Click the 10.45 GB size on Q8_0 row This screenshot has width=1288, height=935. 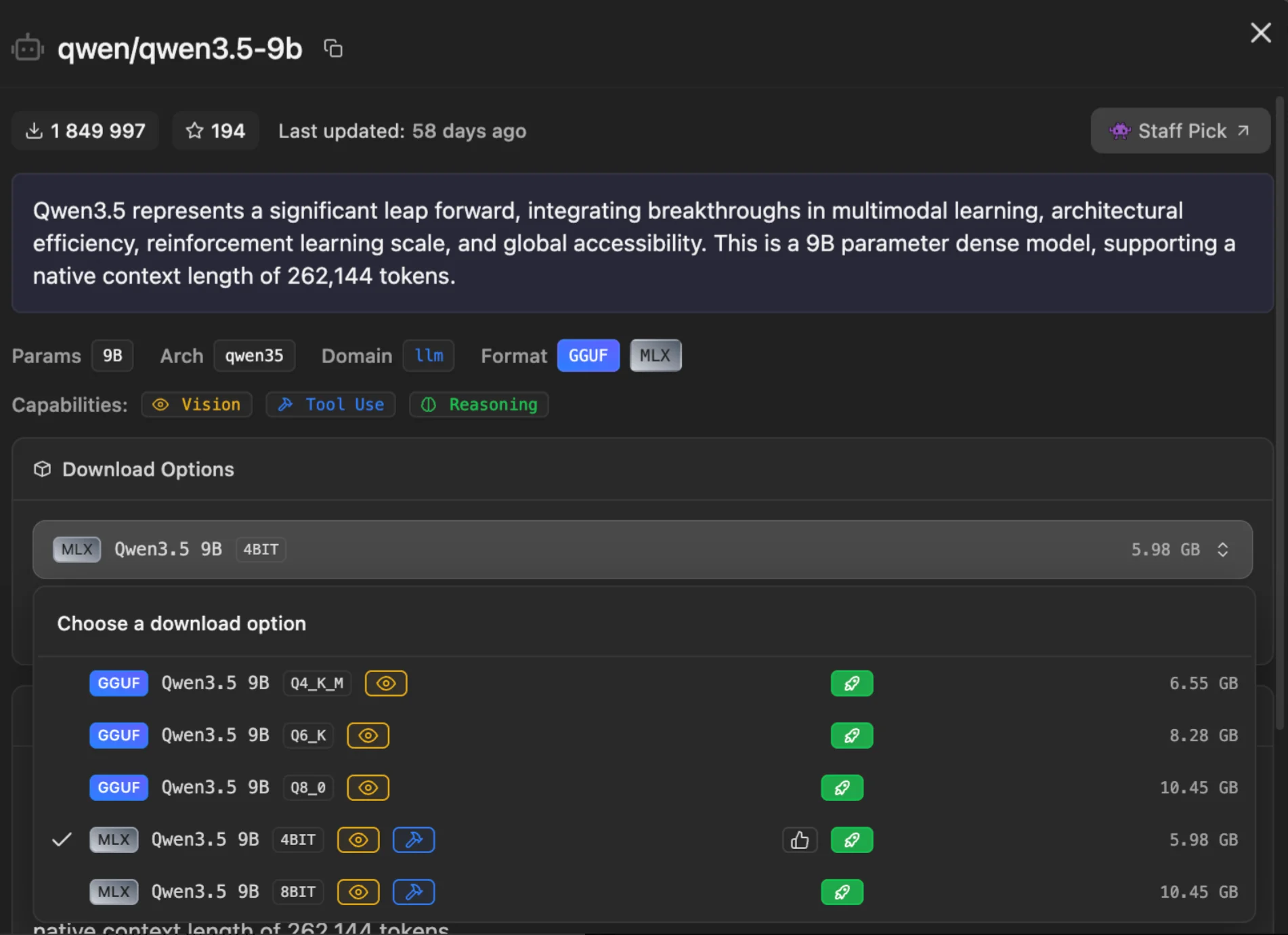tap(1199, 787)
